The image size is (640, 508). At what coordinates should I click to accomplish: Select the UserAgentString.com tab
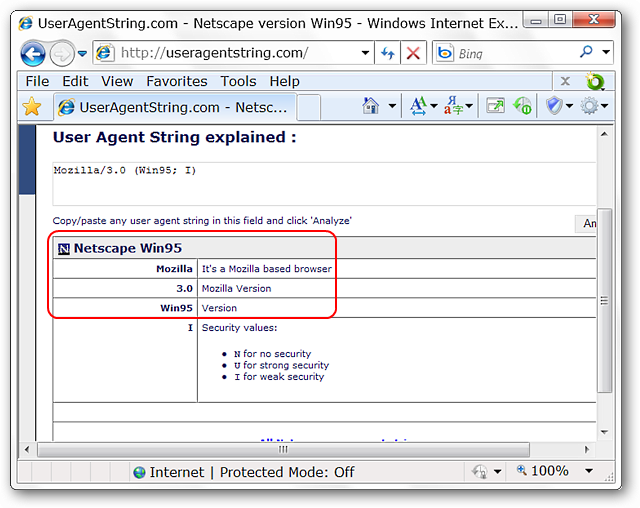175,107
